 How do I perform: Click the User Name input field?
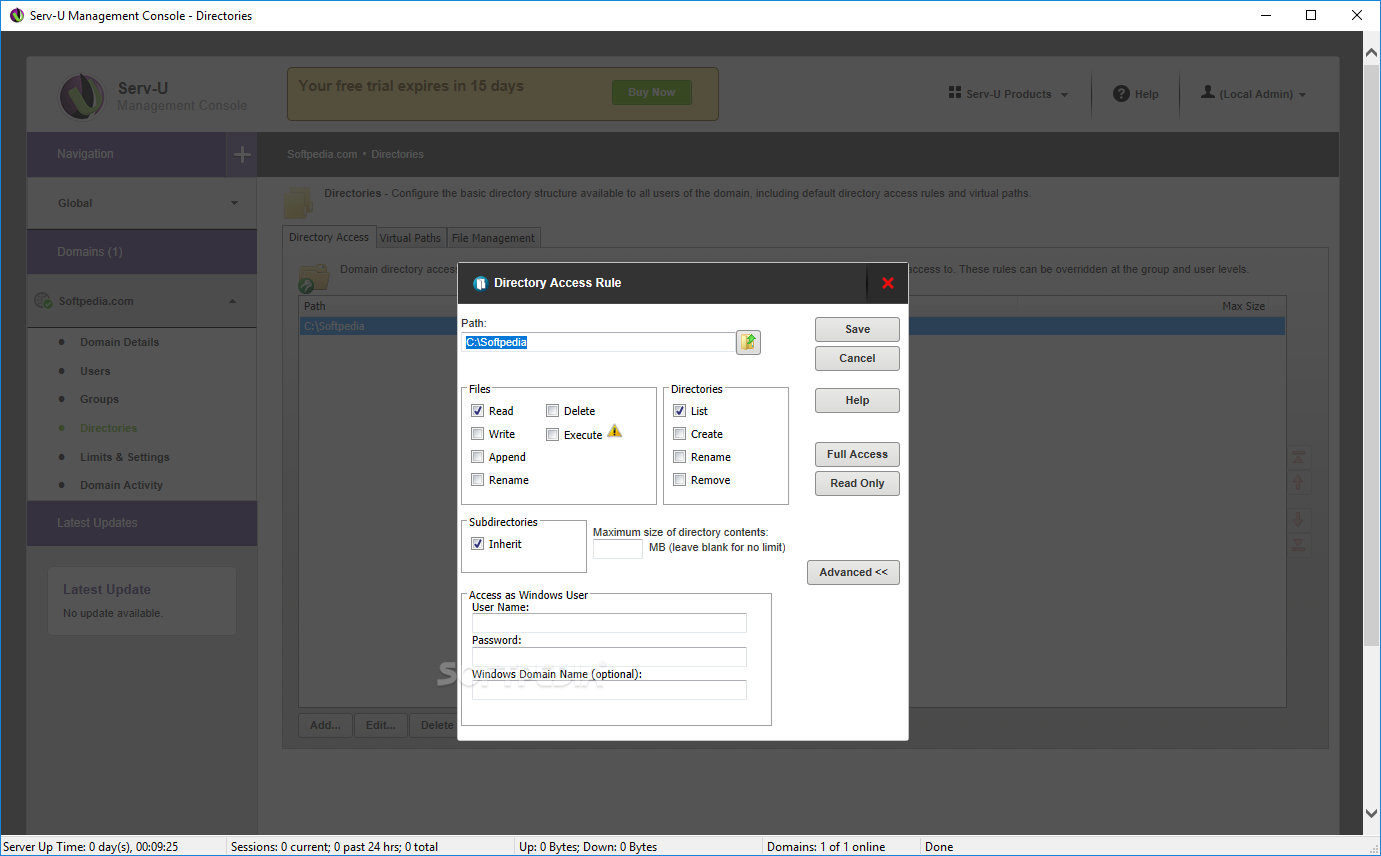(609, 623)
